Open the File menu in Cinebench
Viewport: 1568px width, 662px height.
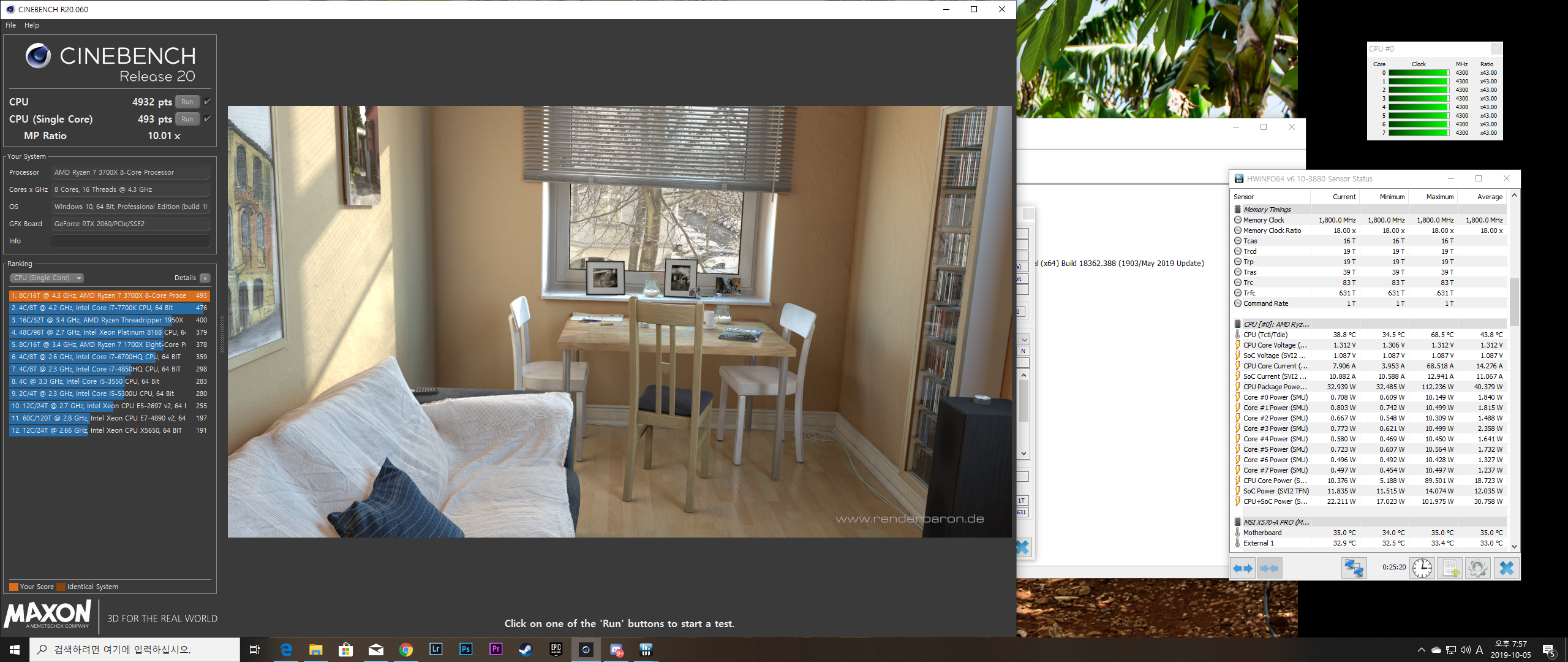pos(10,25)
